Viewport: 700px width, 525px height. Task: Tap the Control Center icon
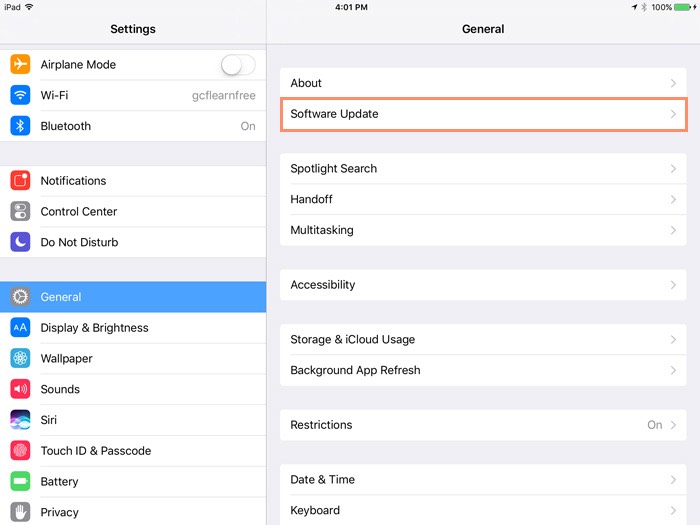pos(20,212)
